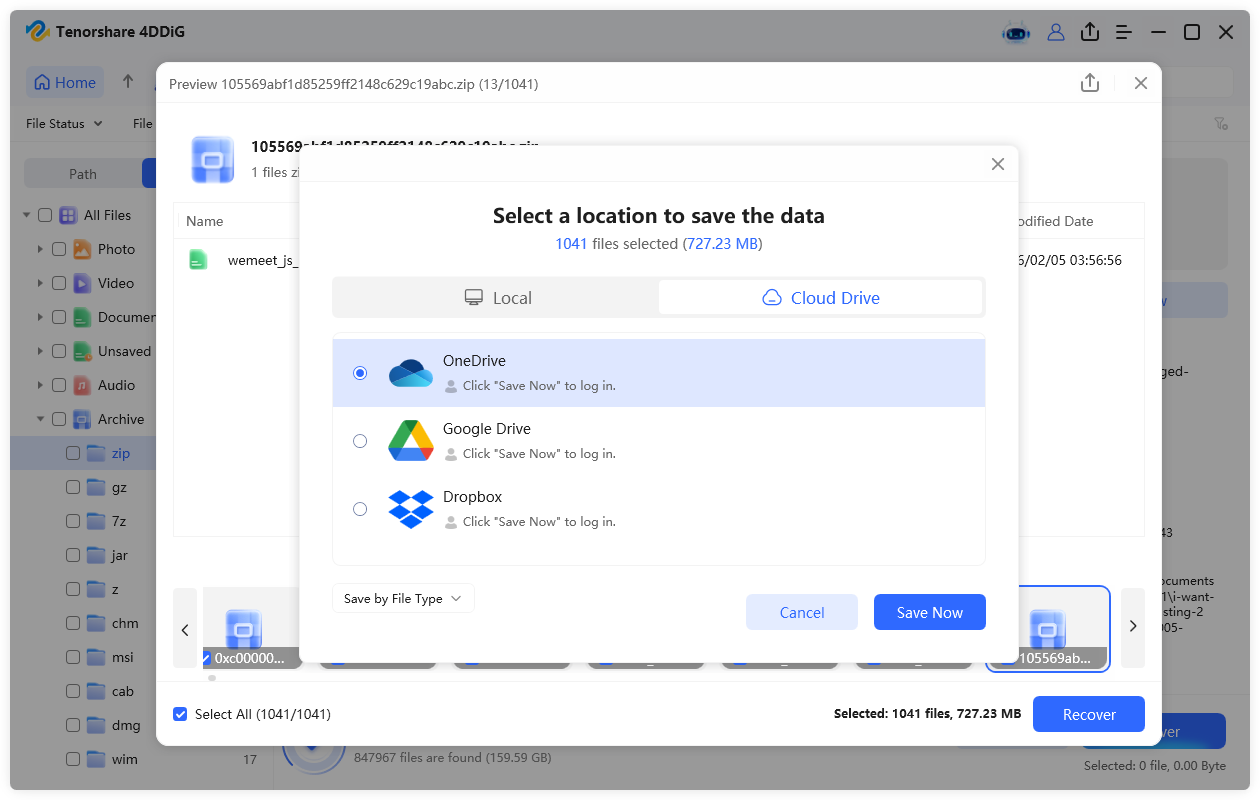Open the user account icon
Viewport: 1260px width, 800px height.
(1056, 32)
